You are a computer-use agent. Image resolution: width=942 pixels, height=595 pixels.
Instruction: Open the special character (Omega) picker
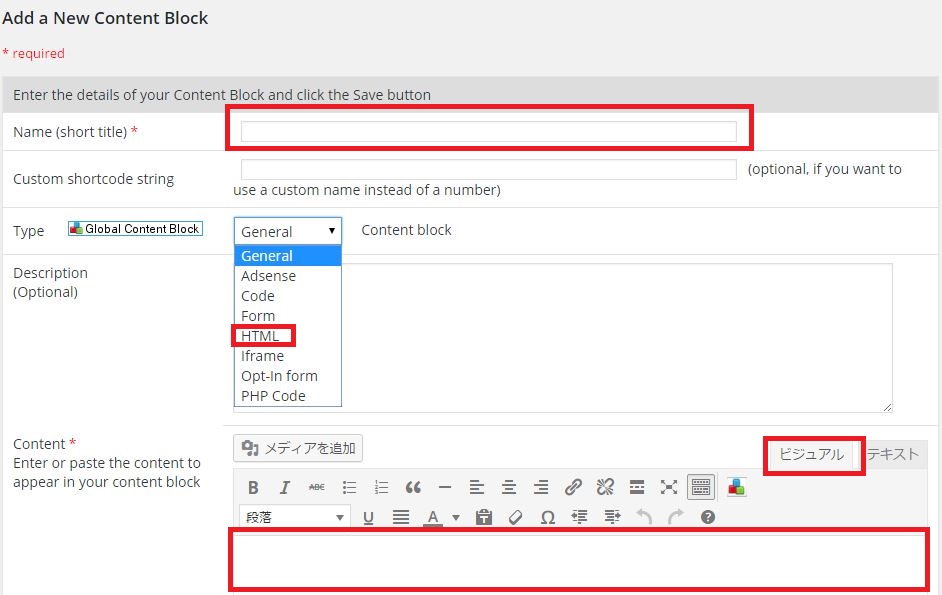[547, 517]
